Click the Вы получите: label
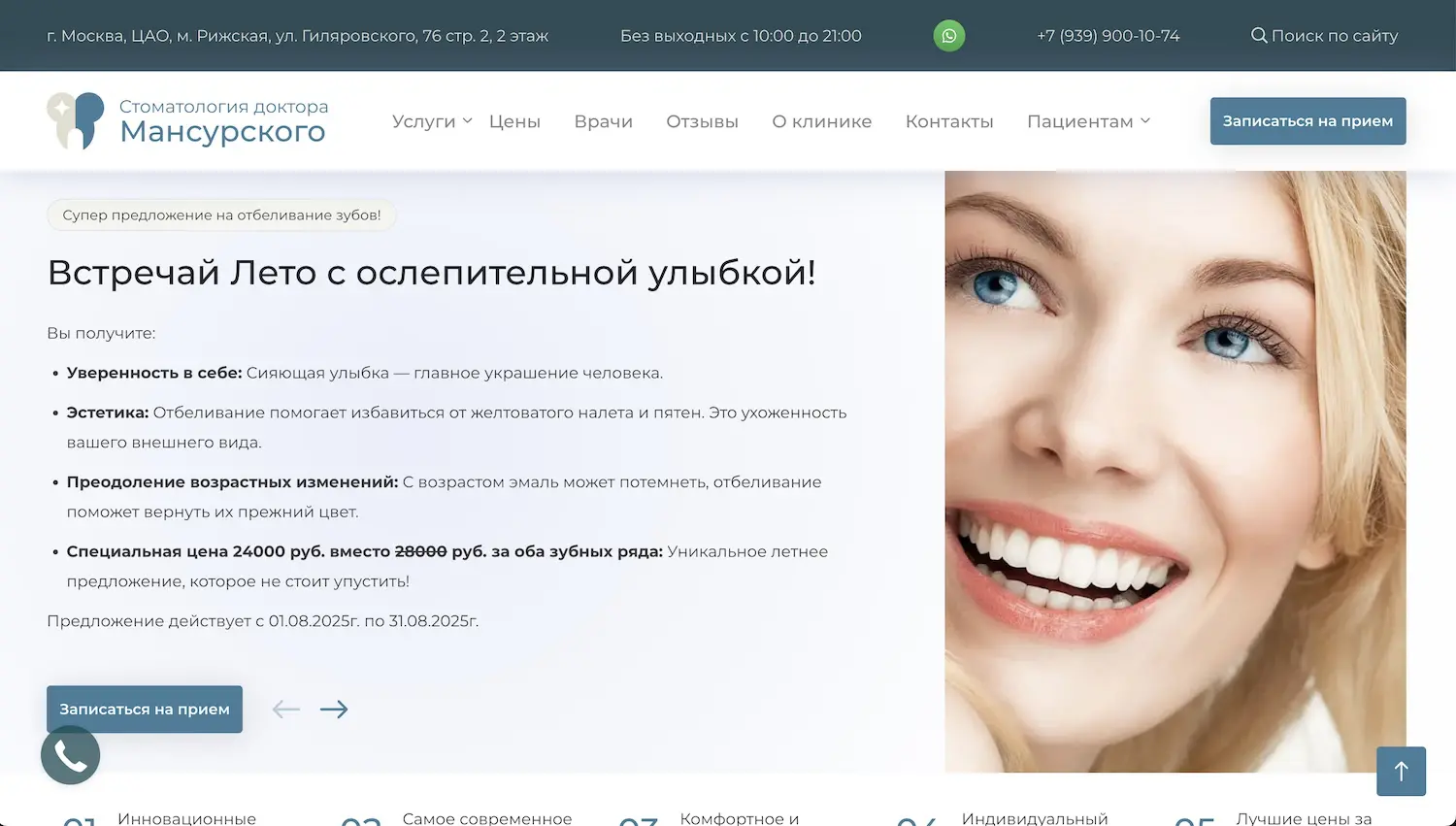 click(101, 333)
